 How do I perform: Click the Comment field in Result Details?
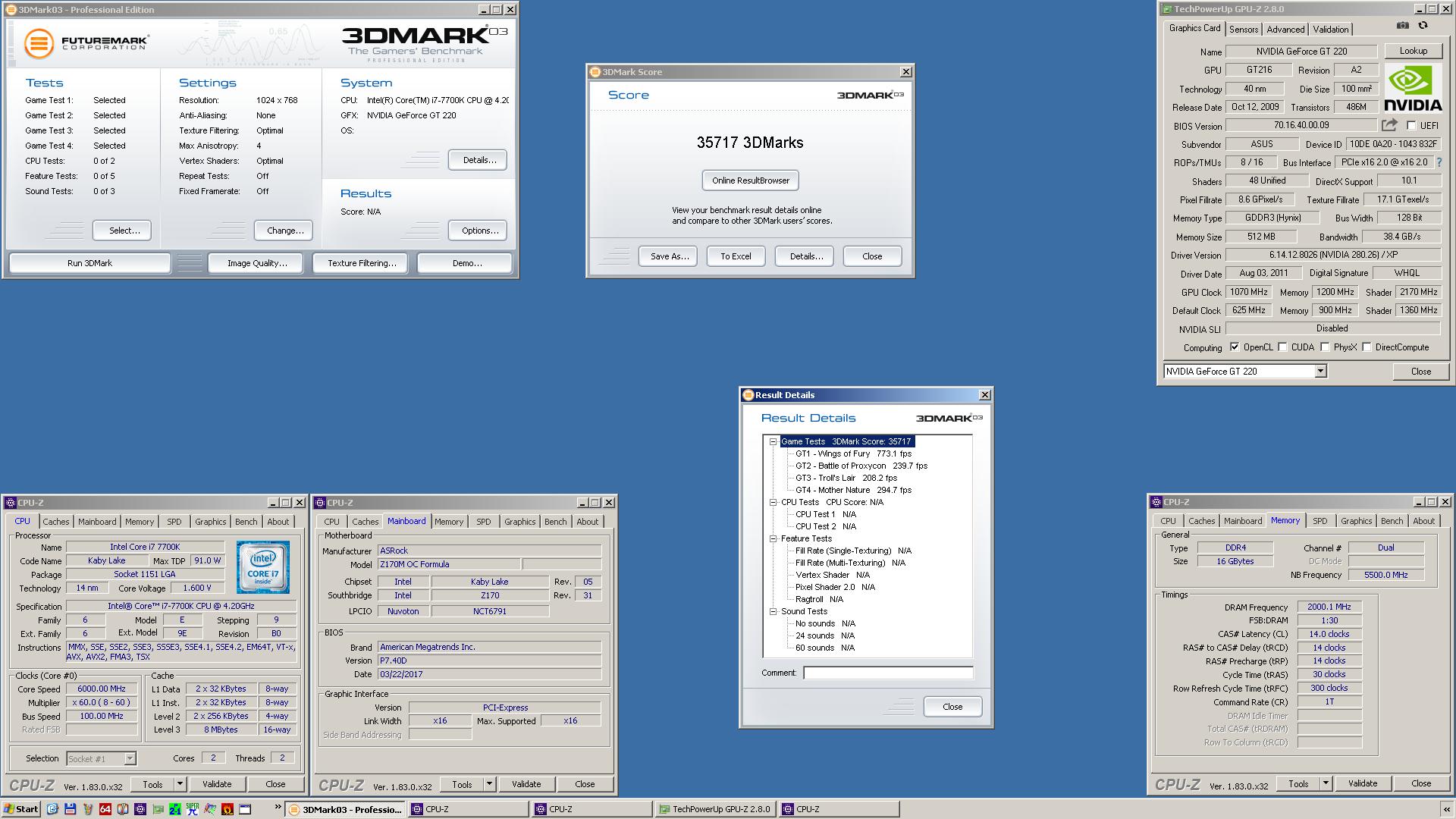pos(888,673)
